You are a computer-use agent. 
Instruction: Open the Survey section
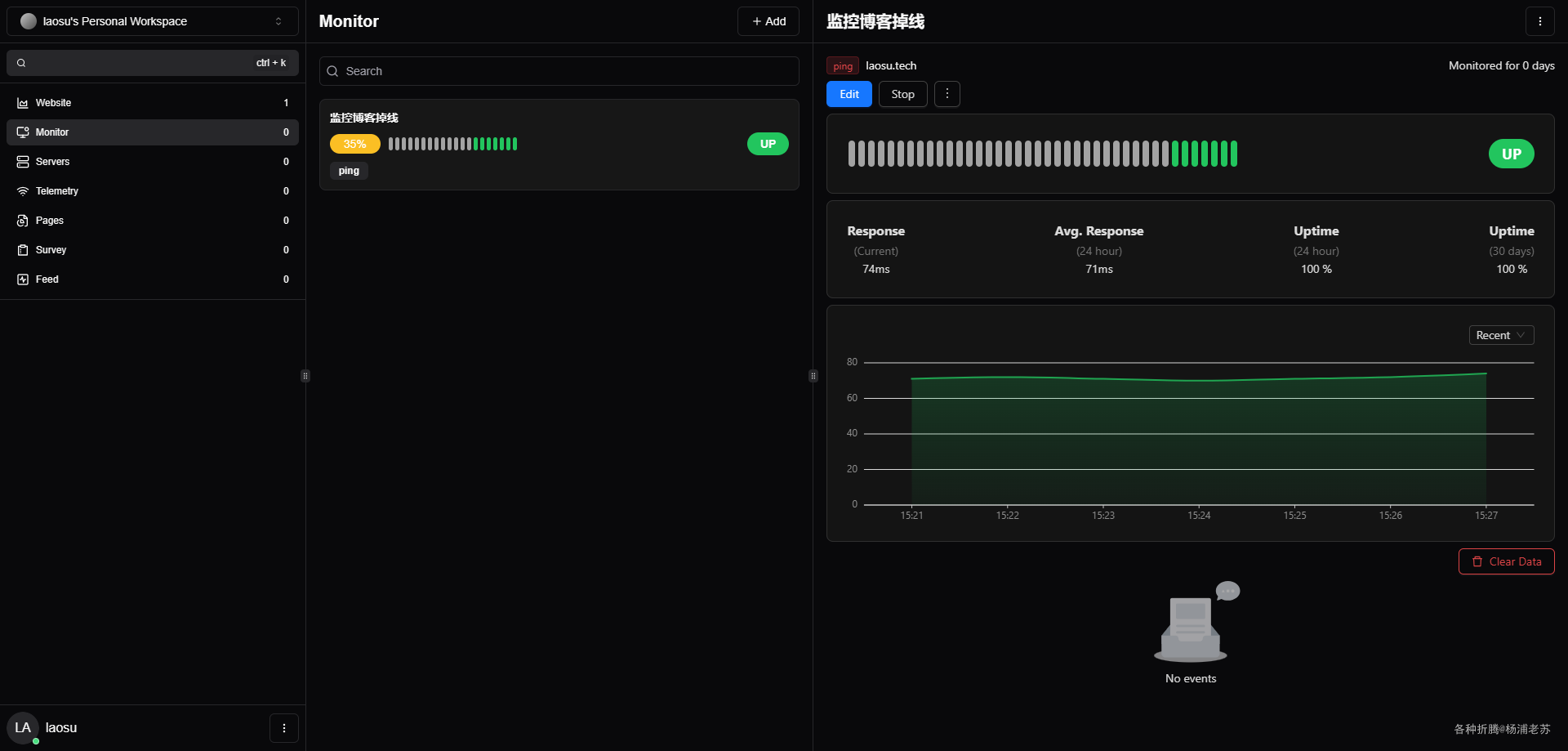tap(153, 250)
